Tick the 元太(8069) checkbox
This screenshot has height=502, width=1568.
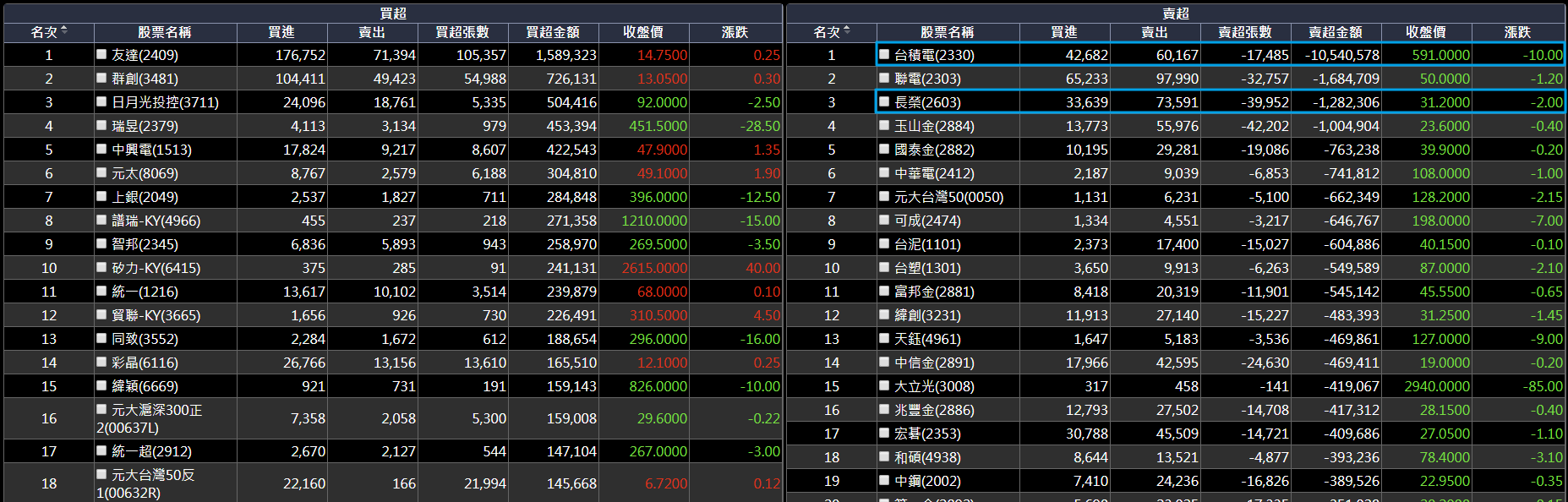pyautogui.click(x=101, y=172)
